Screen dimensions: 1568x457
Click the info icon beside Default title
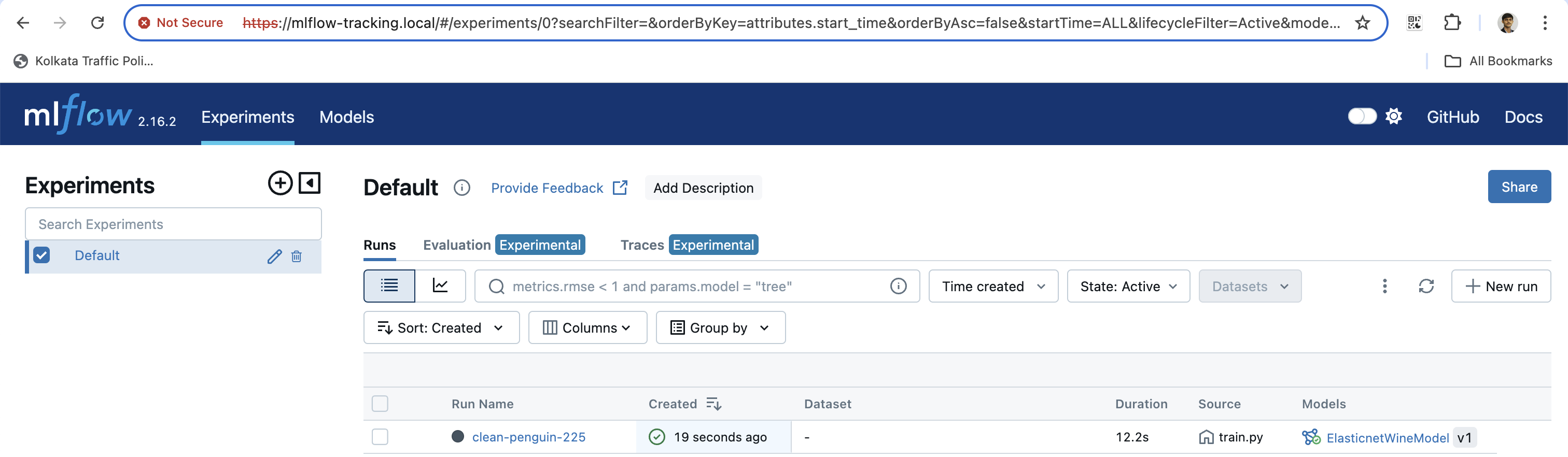[462, 188]
